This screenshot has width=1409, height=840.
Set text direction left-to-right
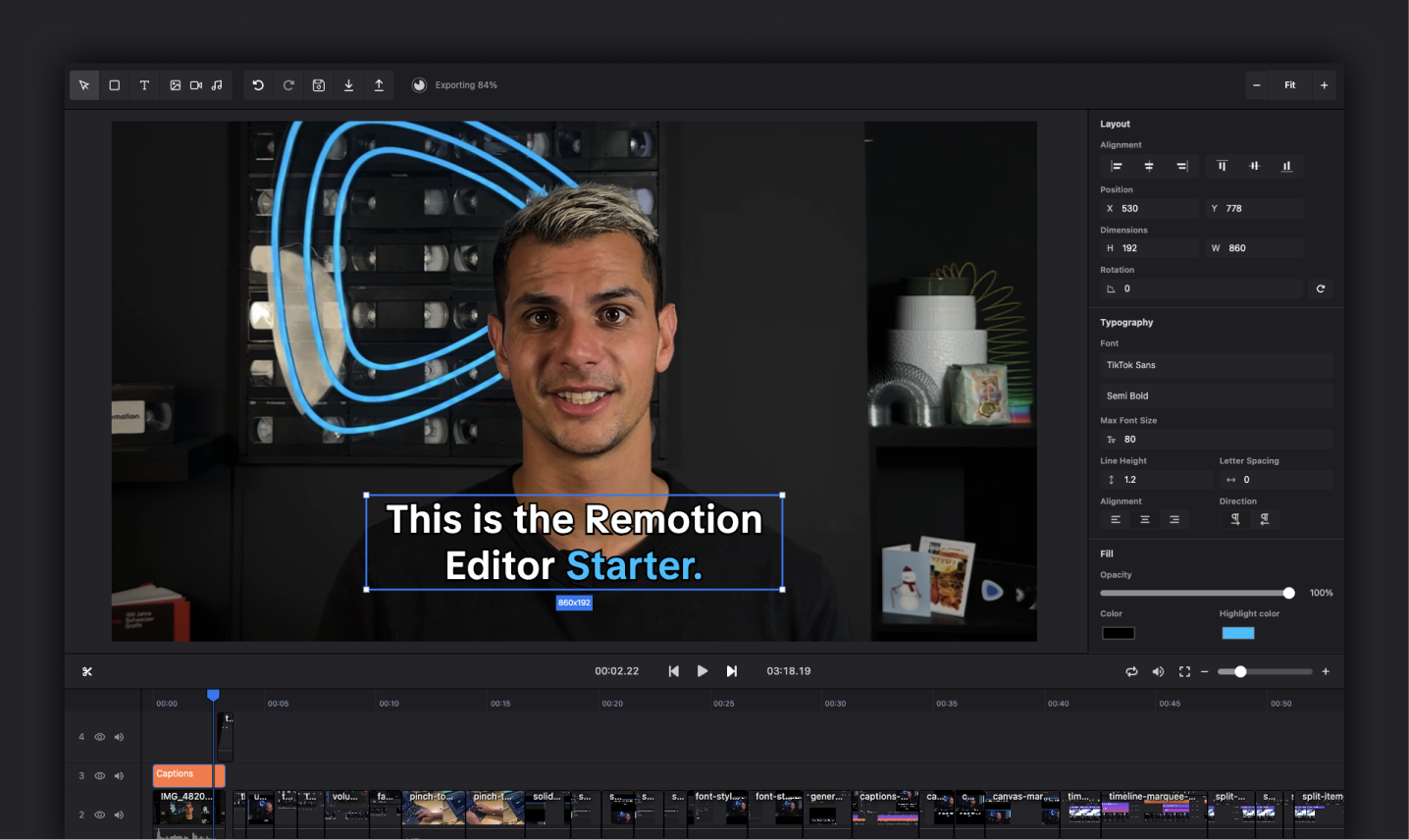pos(1235,519)
